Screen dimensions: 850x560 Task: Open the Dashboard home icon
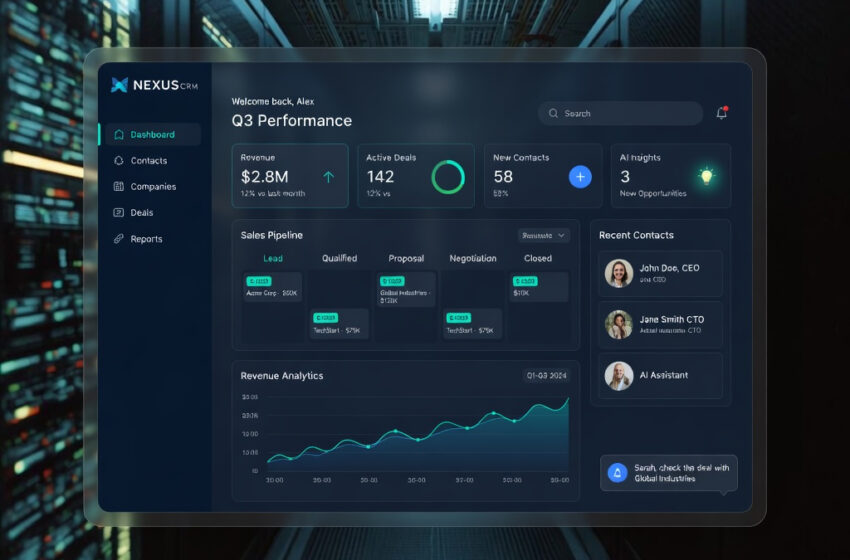point(119,134)
